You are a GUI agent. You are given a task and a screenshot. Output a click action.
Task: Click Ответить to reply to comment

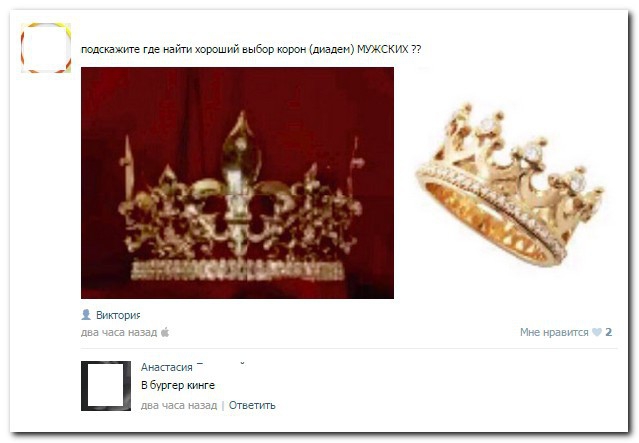pos(252,405)
